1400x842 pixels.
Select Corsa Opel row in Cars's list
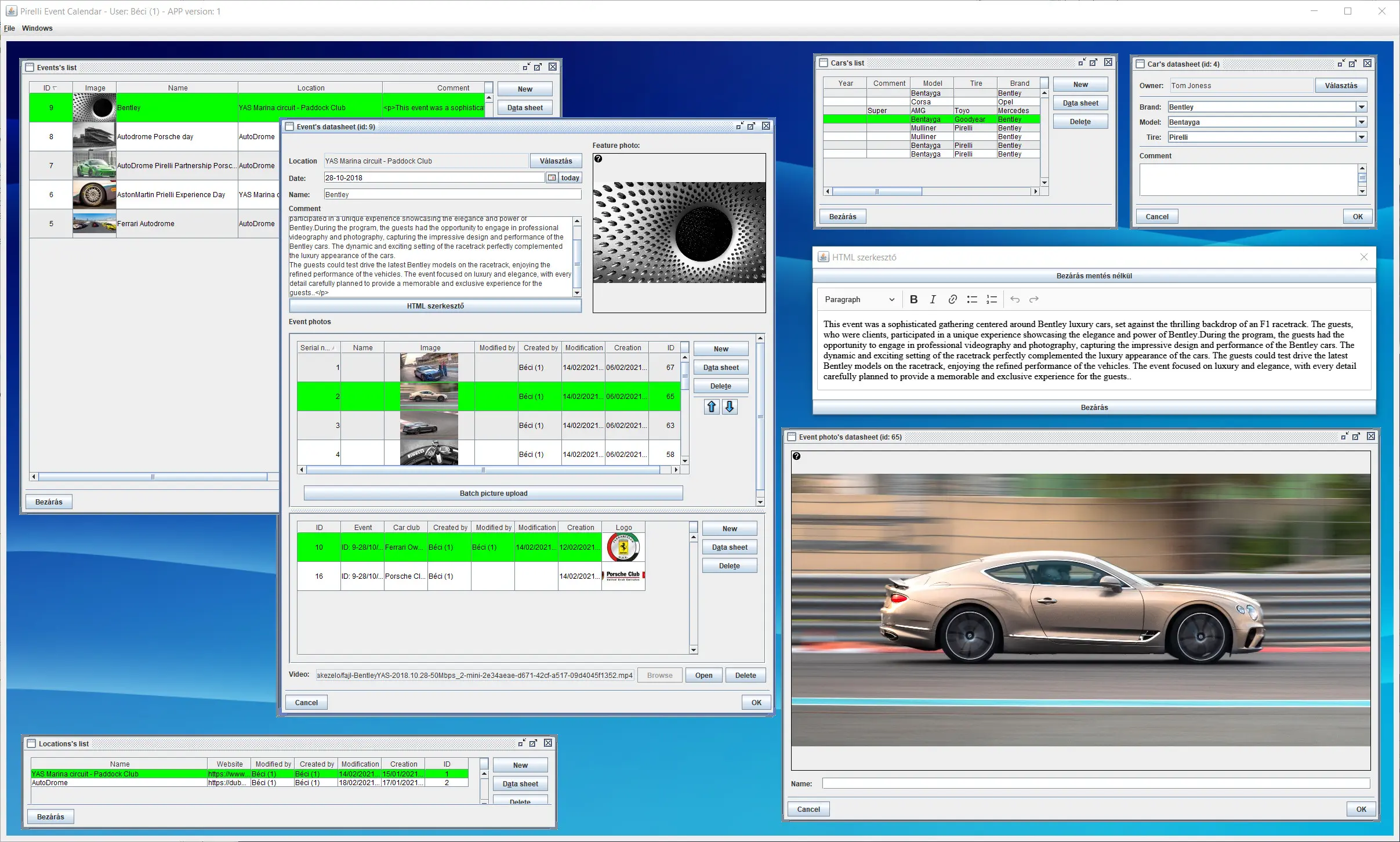pos(932,102)
